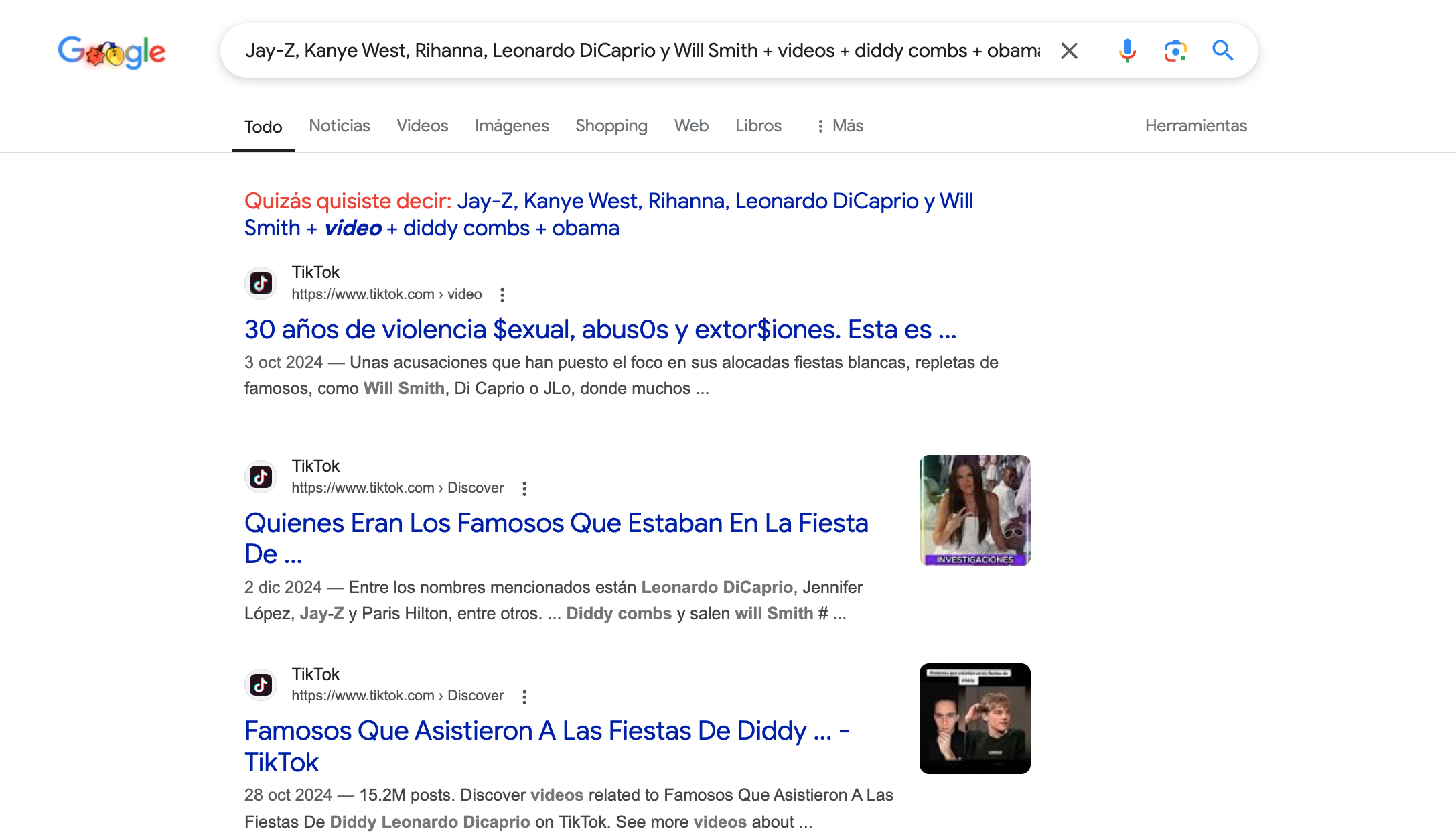
Task: Click TikTok favicon of second result
Action: click(x=261, y=477)
